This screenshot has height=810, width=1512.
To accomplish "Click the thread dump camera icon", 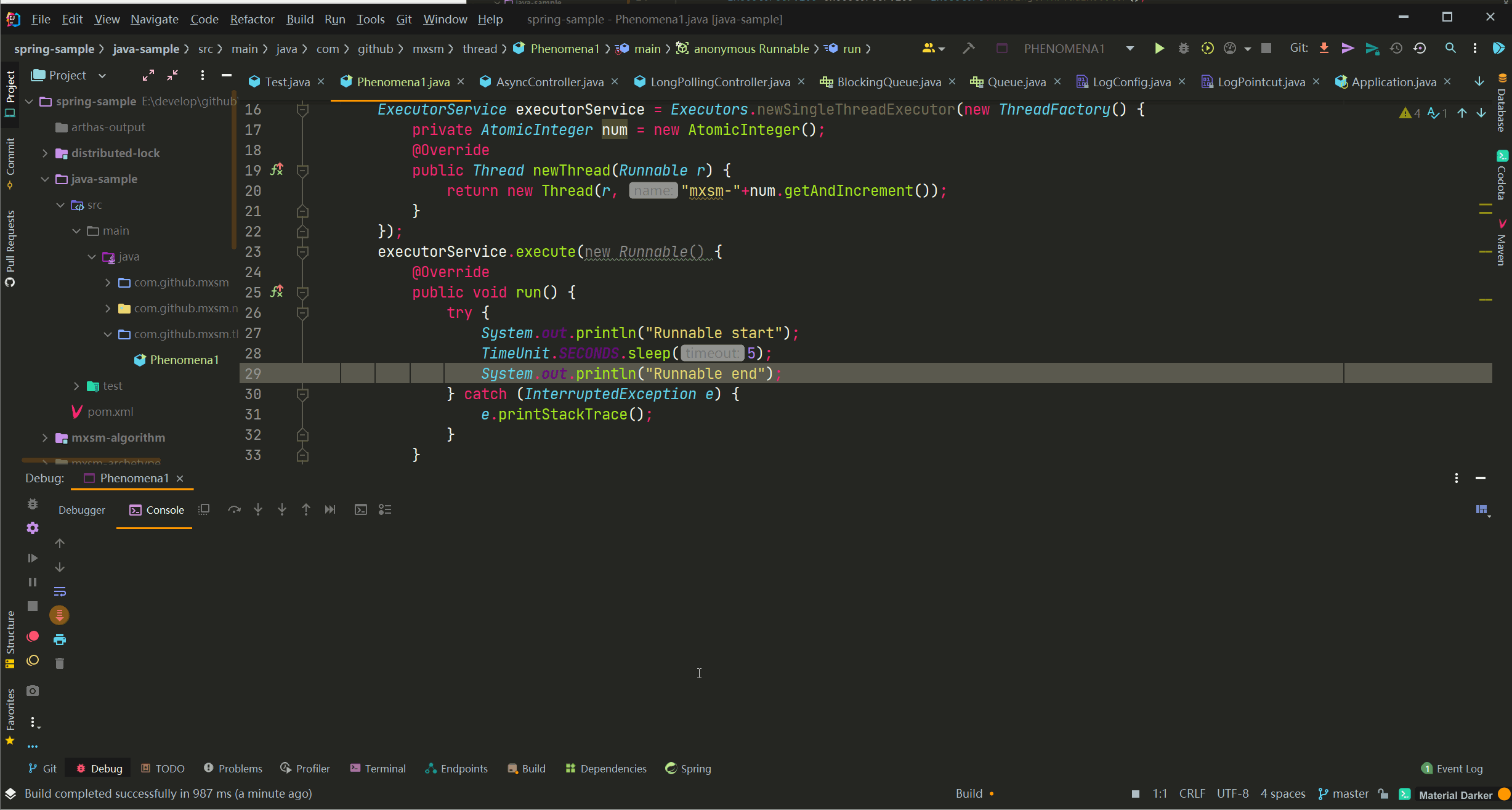I will 33,691.
